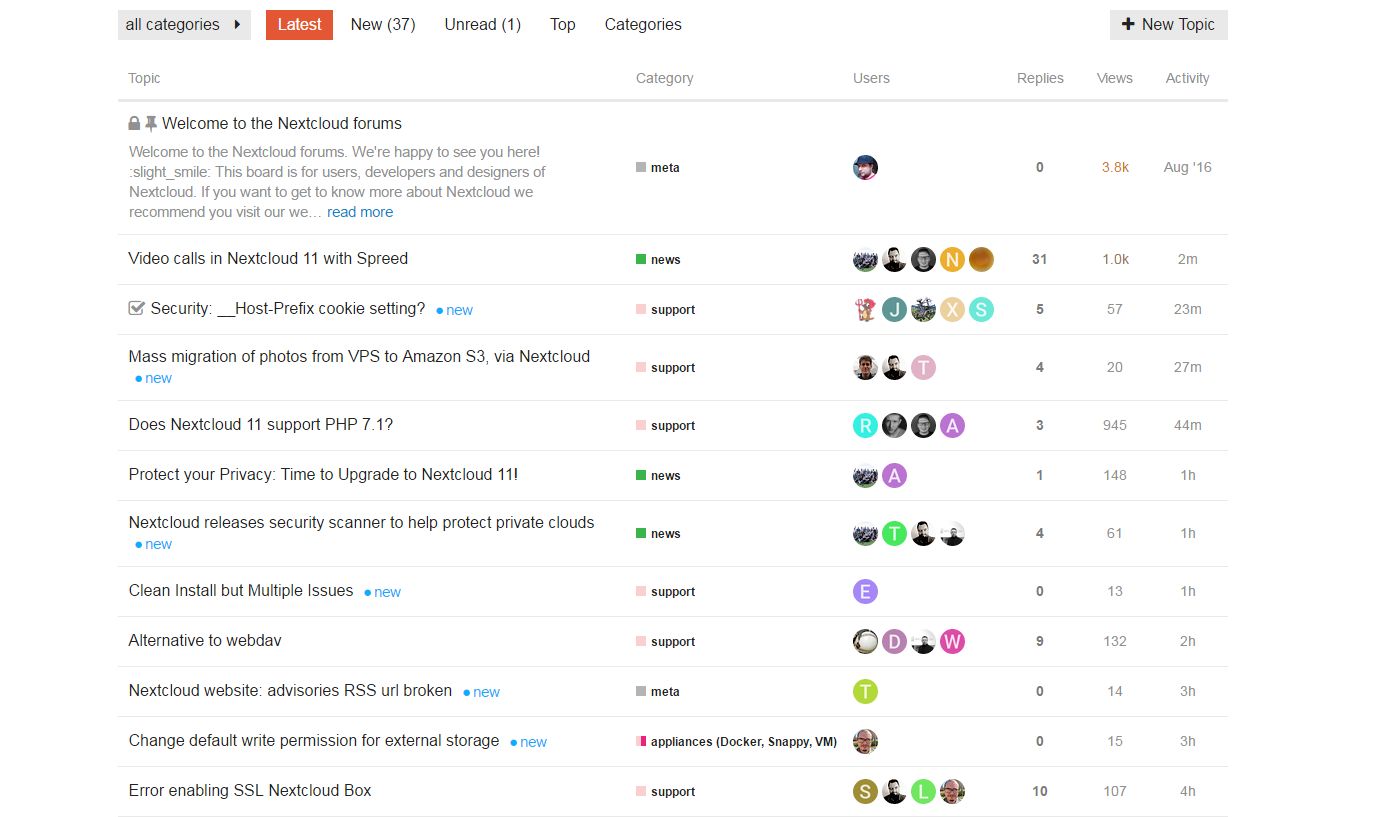
Task: Click purple A avatar on PHP 7.1 row
Action: click(x=952, y=426)
